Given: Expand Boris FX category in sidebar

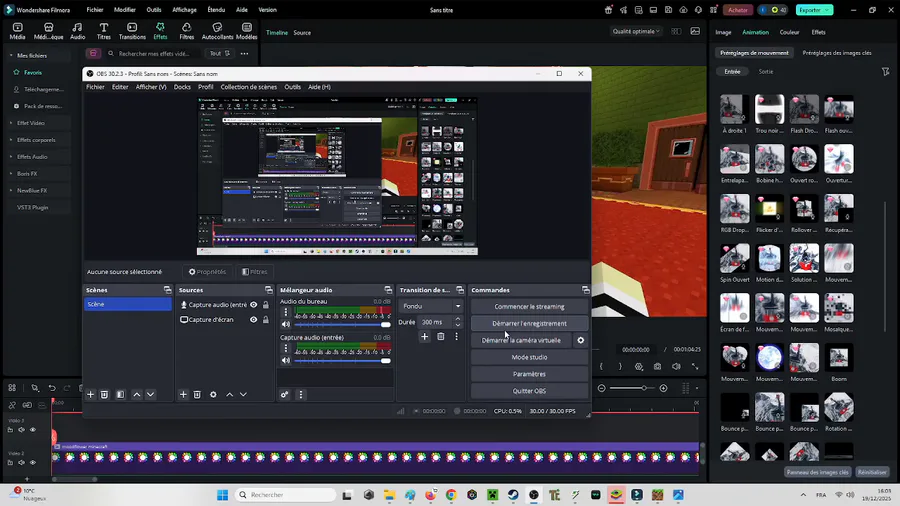Looking at the screenshot, I should coord(11,173).
